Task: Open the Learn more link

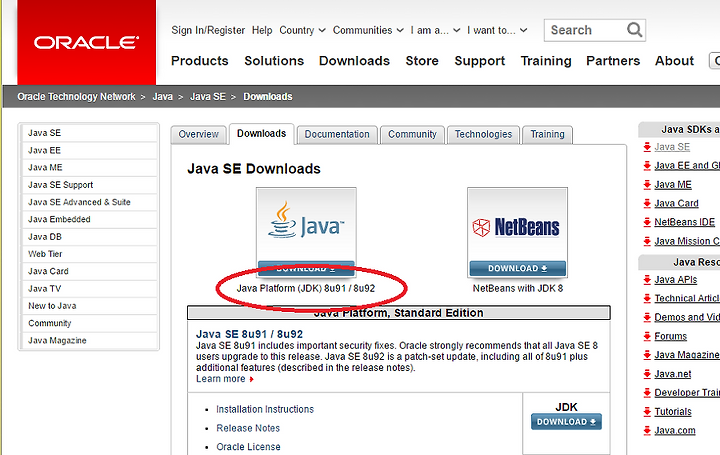Action: [x=220, y=379]
